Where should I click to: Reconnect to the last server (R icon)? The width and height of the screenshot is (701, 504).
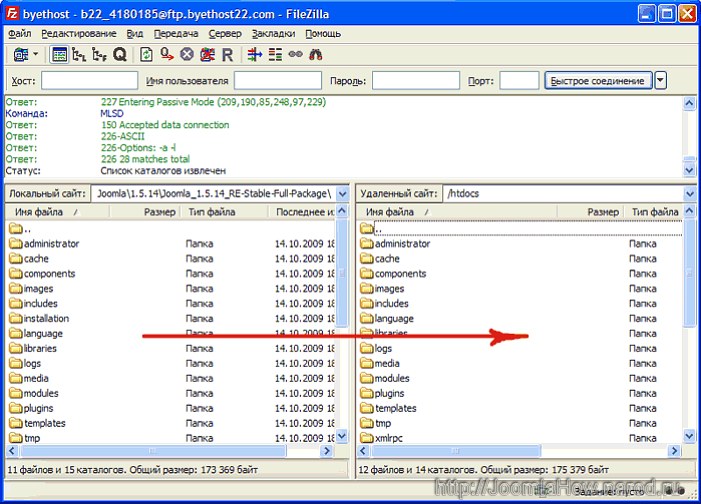click(227, 55)
